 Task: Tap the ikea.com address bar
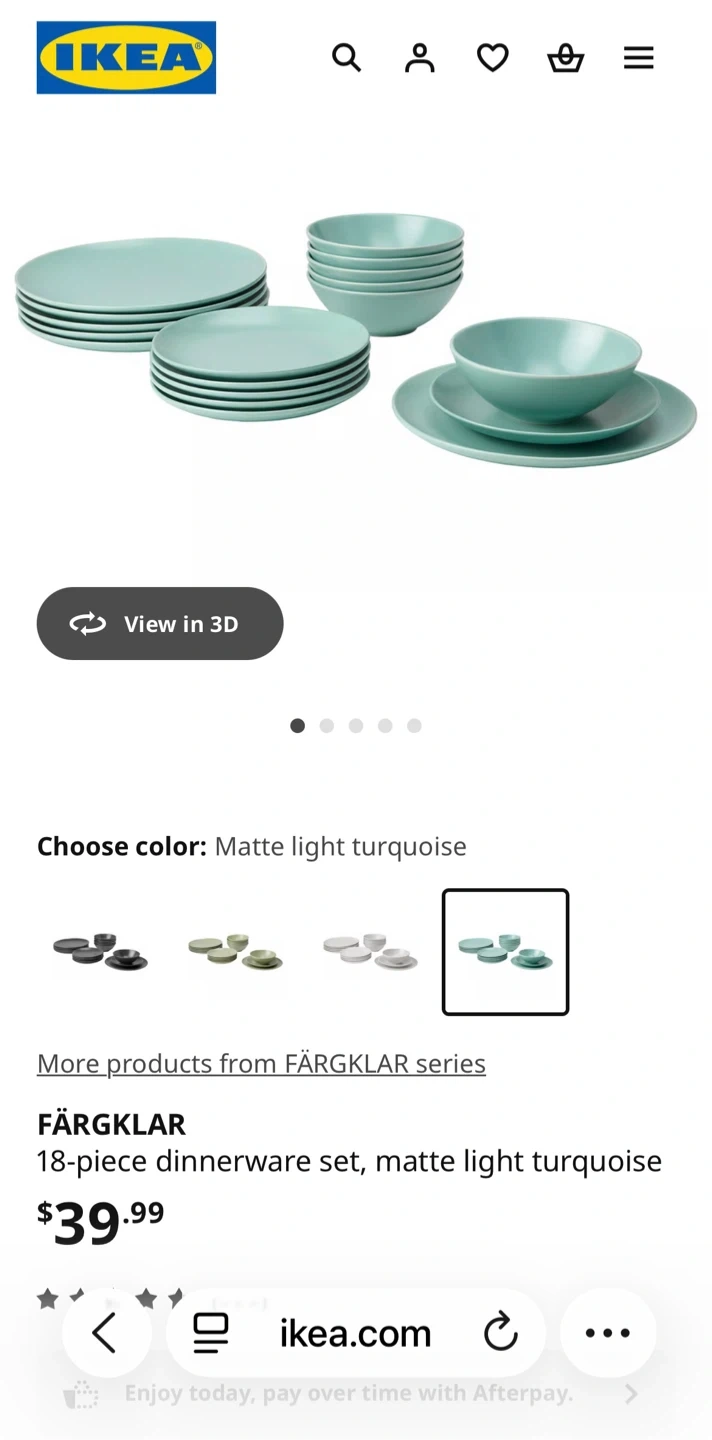pos(355,1333)
